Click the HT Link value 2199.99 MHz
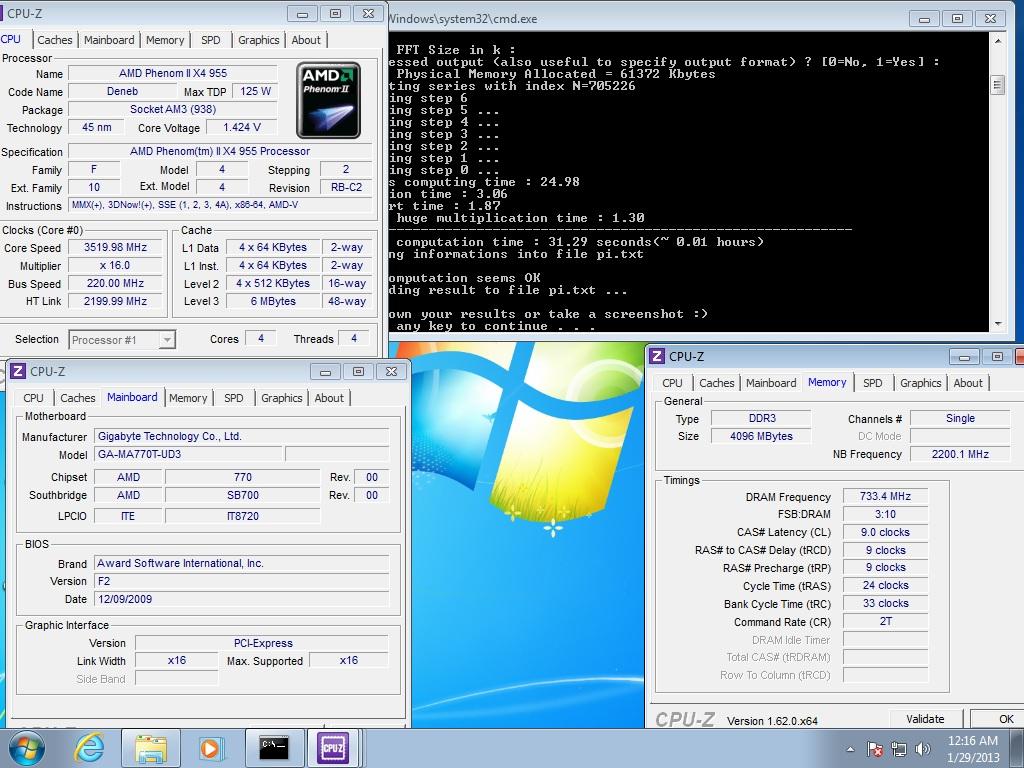The width and height of the screenshot is (1024, 768). click(x=116, y=301)
